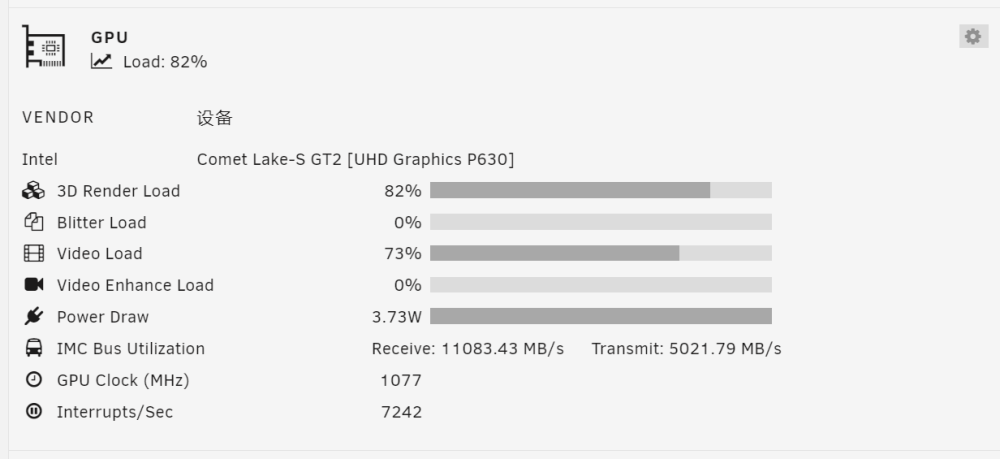The image size is (1000, 459).
Task: Select the GPU section title
Action: [110, 37]
